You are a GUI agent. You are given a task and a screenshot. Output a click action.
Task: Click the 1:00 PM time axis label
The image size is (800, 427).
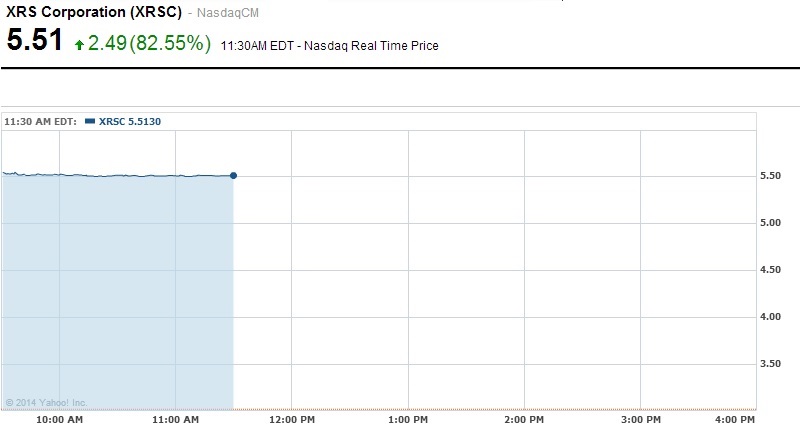coord(408,418)
